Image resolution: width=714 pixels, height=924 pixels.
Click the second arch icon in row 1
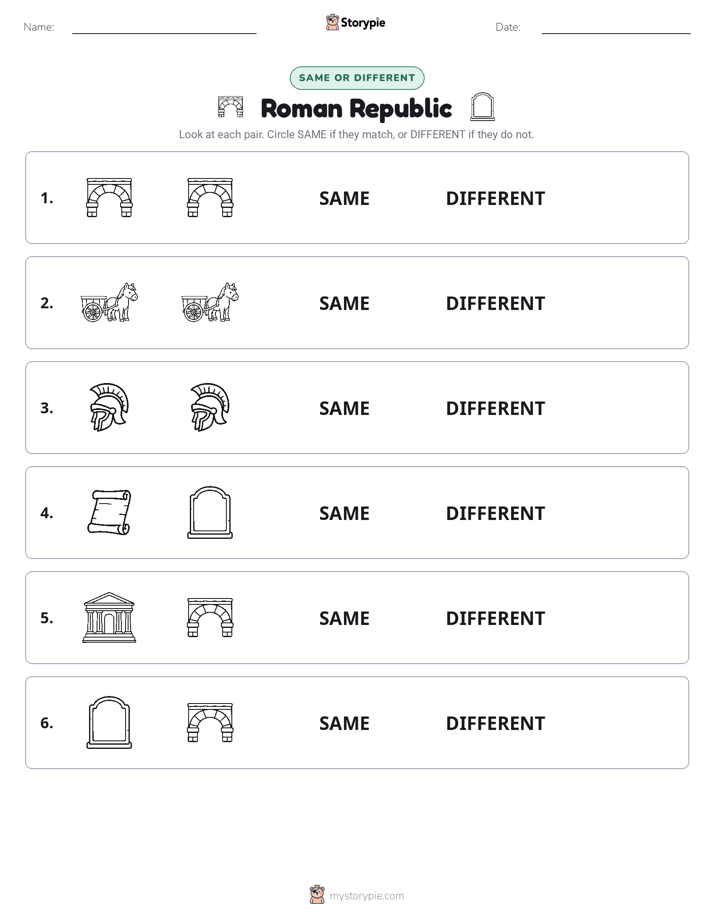(x=210, y=197)
